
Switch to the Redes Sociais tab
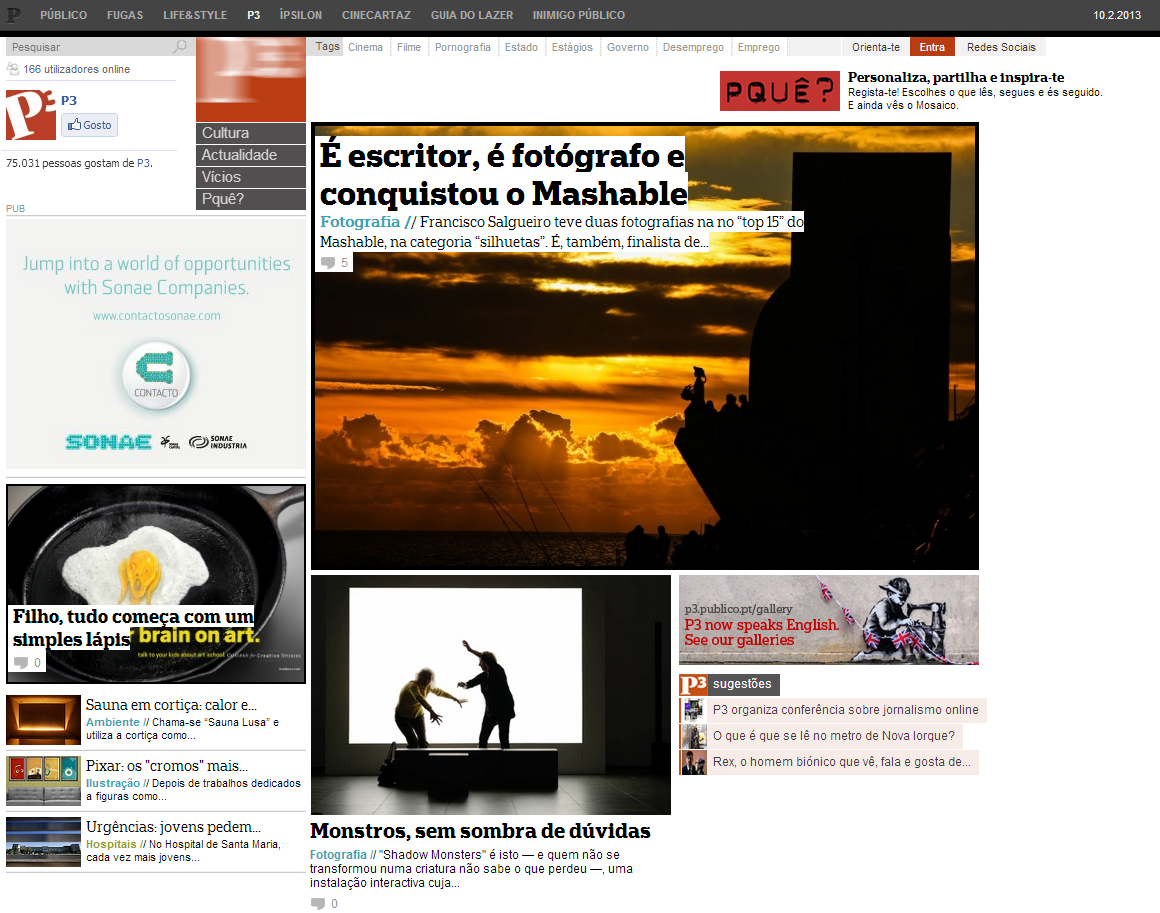pos(1000,47)
